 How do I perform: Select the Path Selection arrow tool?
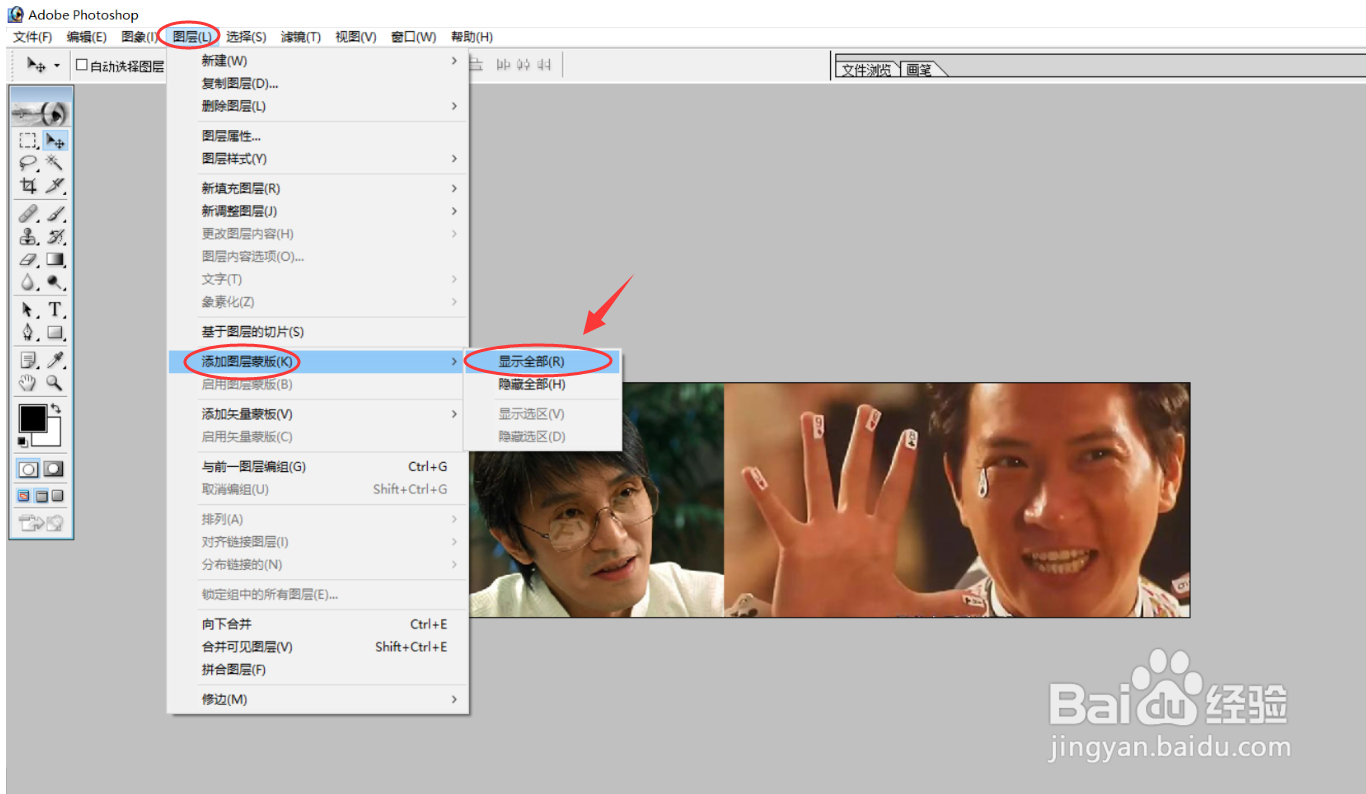tap(28, 310)
